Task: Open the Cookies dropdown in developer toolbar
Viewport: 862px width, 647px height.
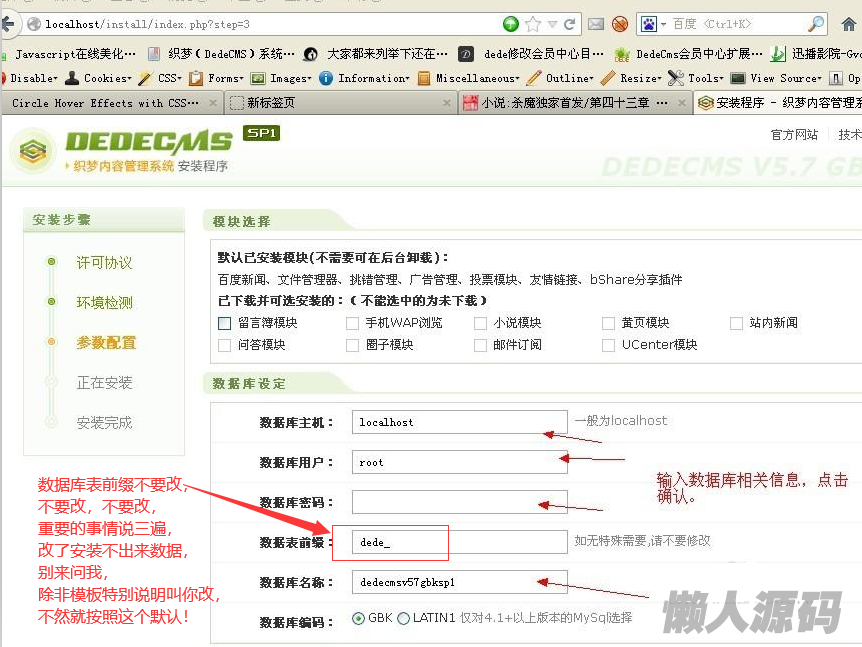Action: pyautogui.click(x=106, y=78)
